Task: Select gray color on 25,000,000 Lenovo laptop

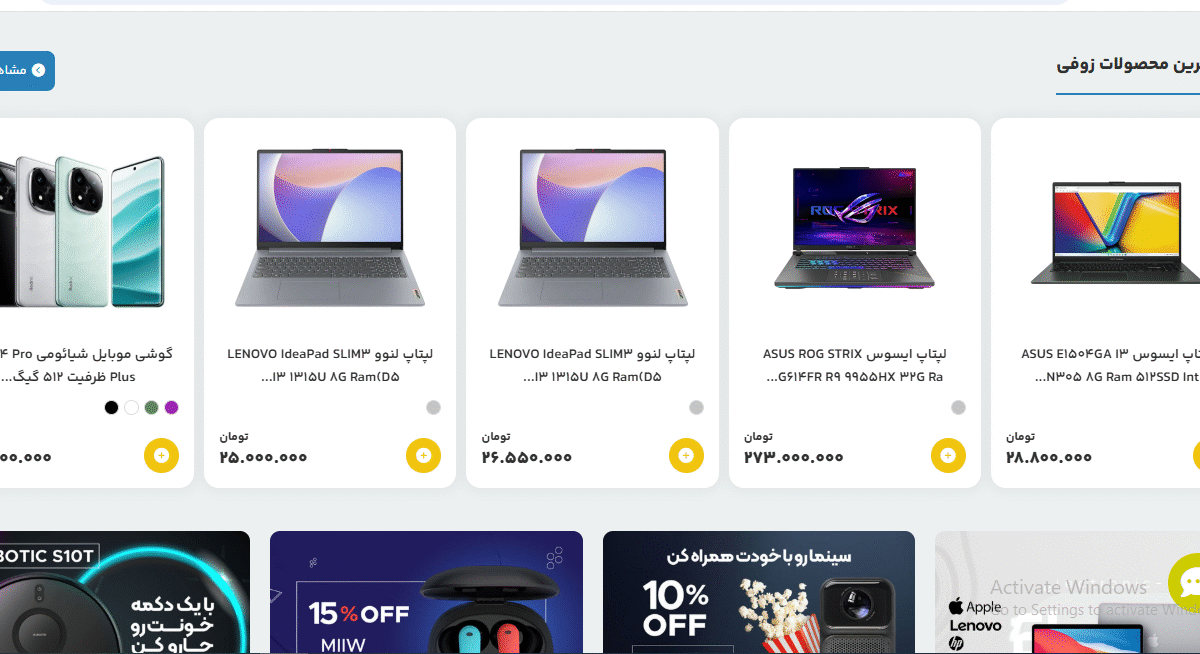Action: (433, 407)
